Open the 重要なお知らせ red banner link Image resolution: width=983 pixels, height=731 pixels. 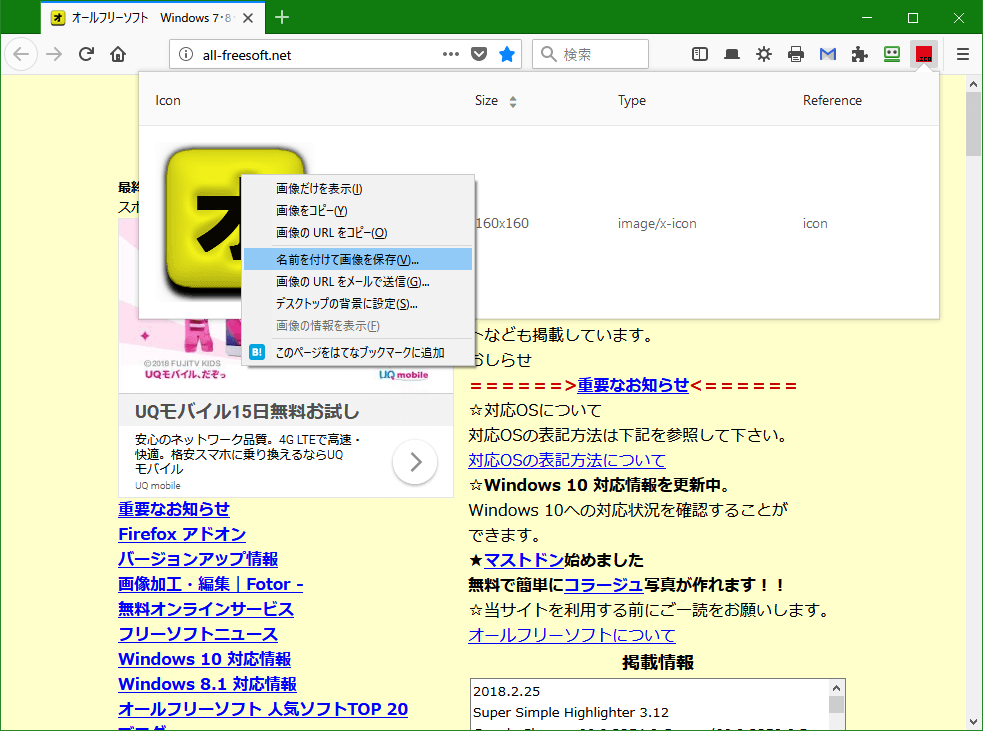633,385
